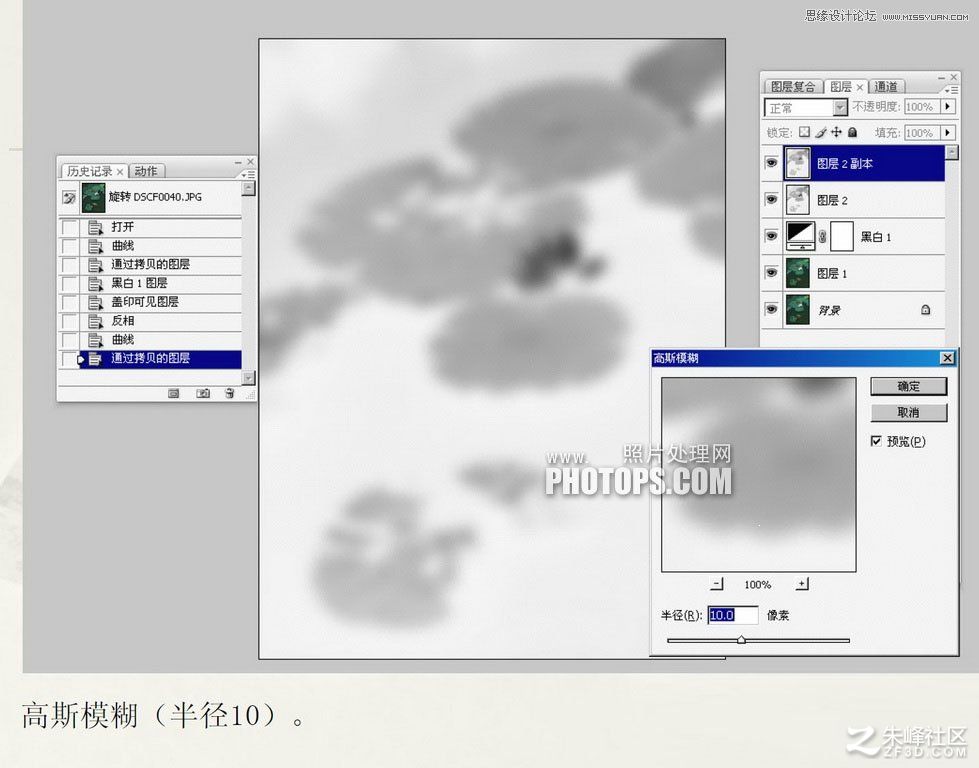
Task: Select the 图层 2 副本 layer thumbnail
Action: pyautogui.click(x=797, y=163)
